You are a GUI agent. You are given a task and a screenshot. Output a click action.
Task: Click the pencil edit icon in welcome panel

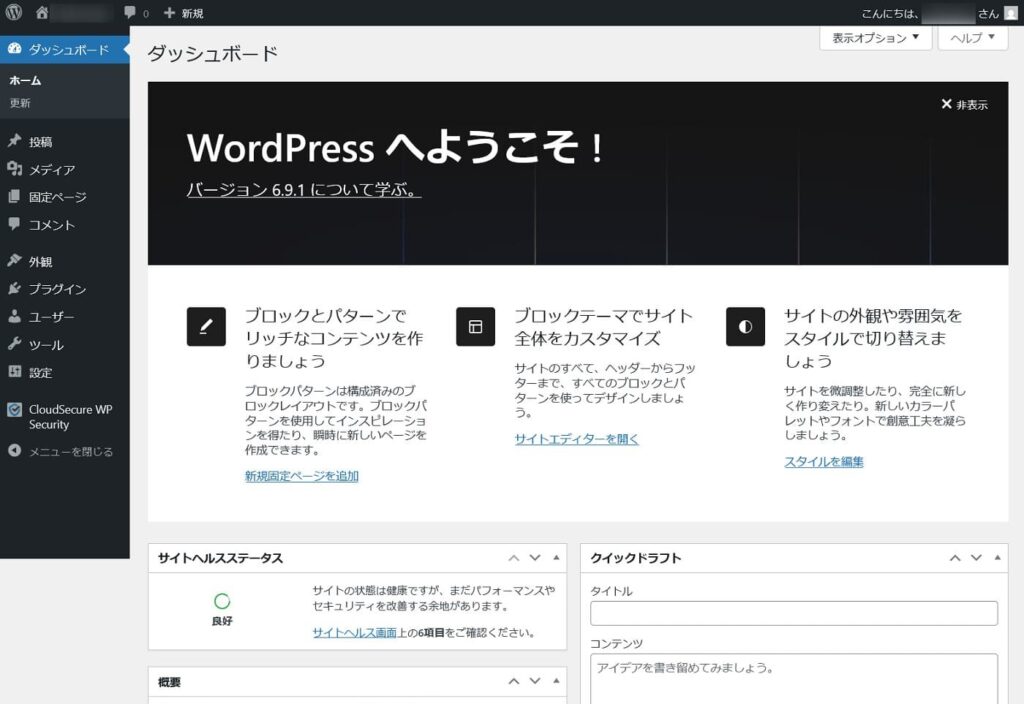point(206,327)
